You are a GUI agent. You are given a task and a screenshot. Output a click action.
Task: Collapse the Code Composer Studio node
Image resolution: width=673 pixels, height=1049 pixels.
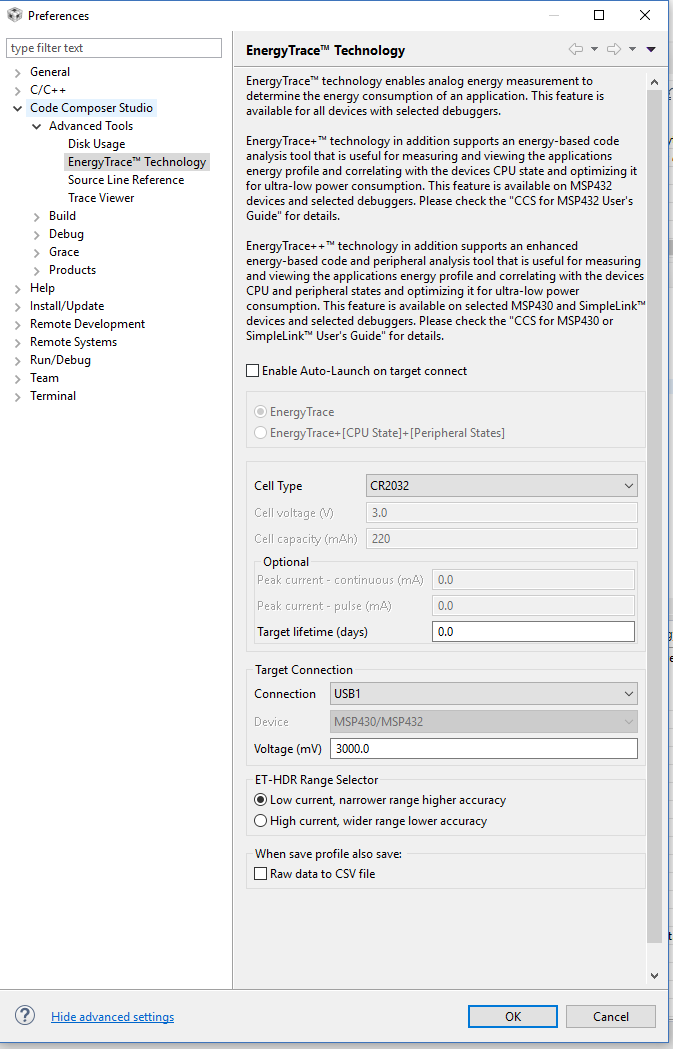pos(17,108)
